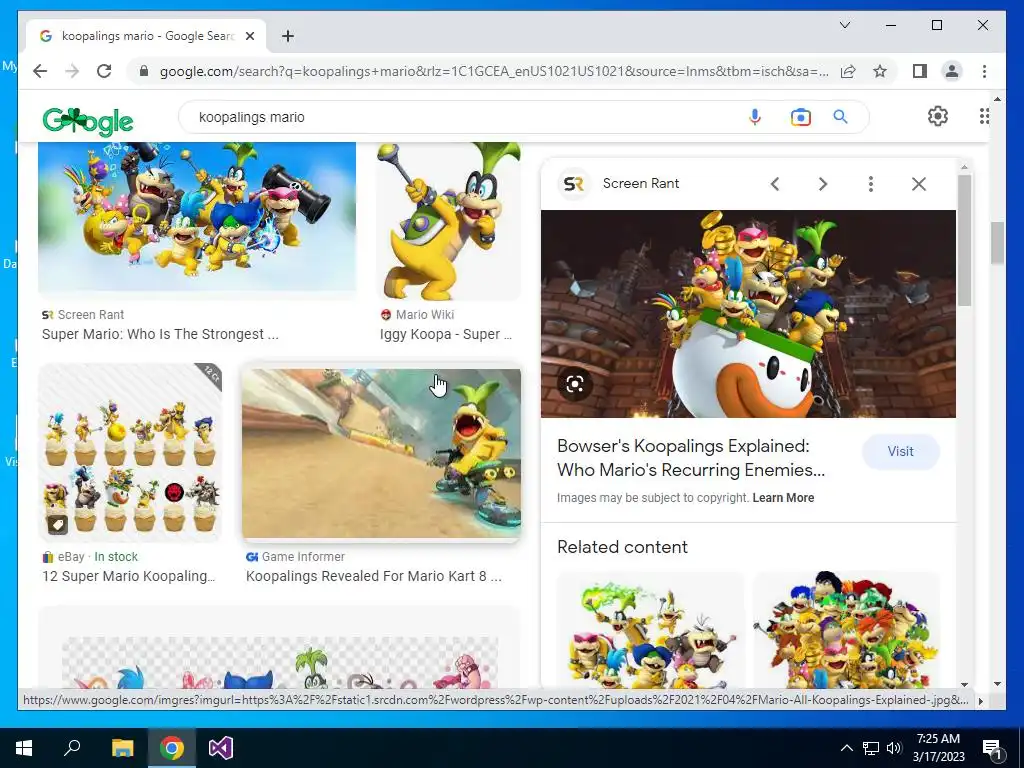
Task: Go to Google home via logo
Action: [88, 121]
